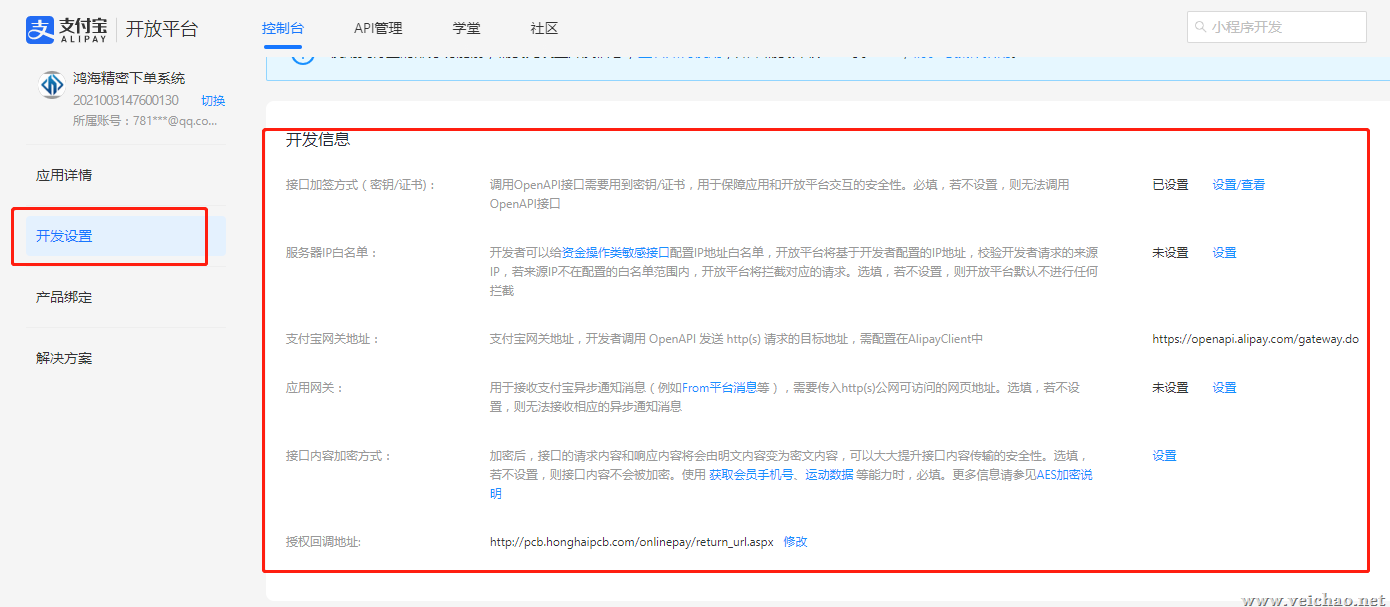Click the 所属账号 781***@qq.co... text
Image resolution: width=1390 pixels, height=607 pixels.
click(x=145, y=120)
